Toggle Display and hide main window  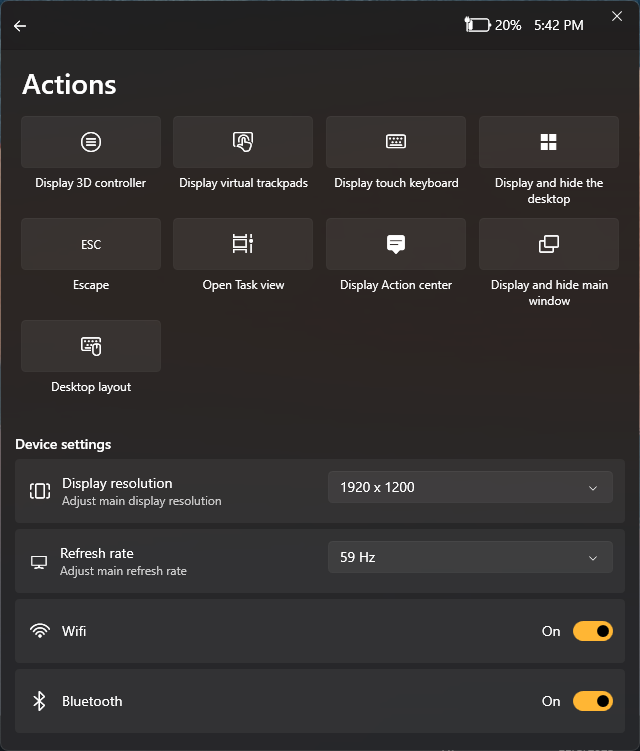coord(549,244)
